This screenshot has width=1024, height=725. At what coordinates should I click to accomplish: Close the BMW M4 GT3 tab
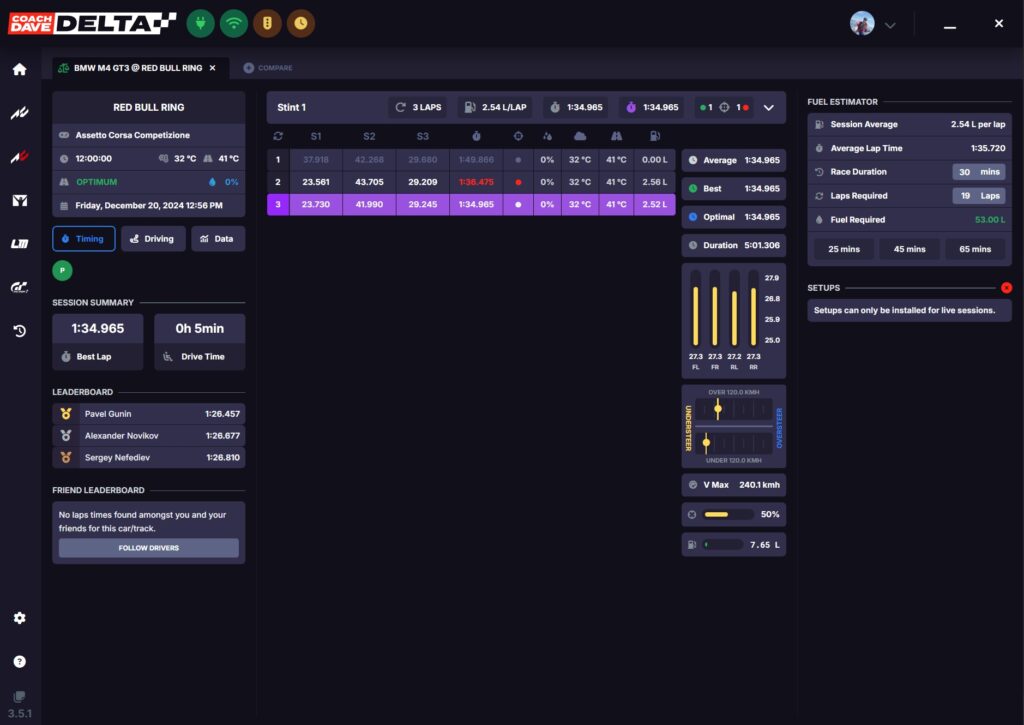[x=212, y=68]
